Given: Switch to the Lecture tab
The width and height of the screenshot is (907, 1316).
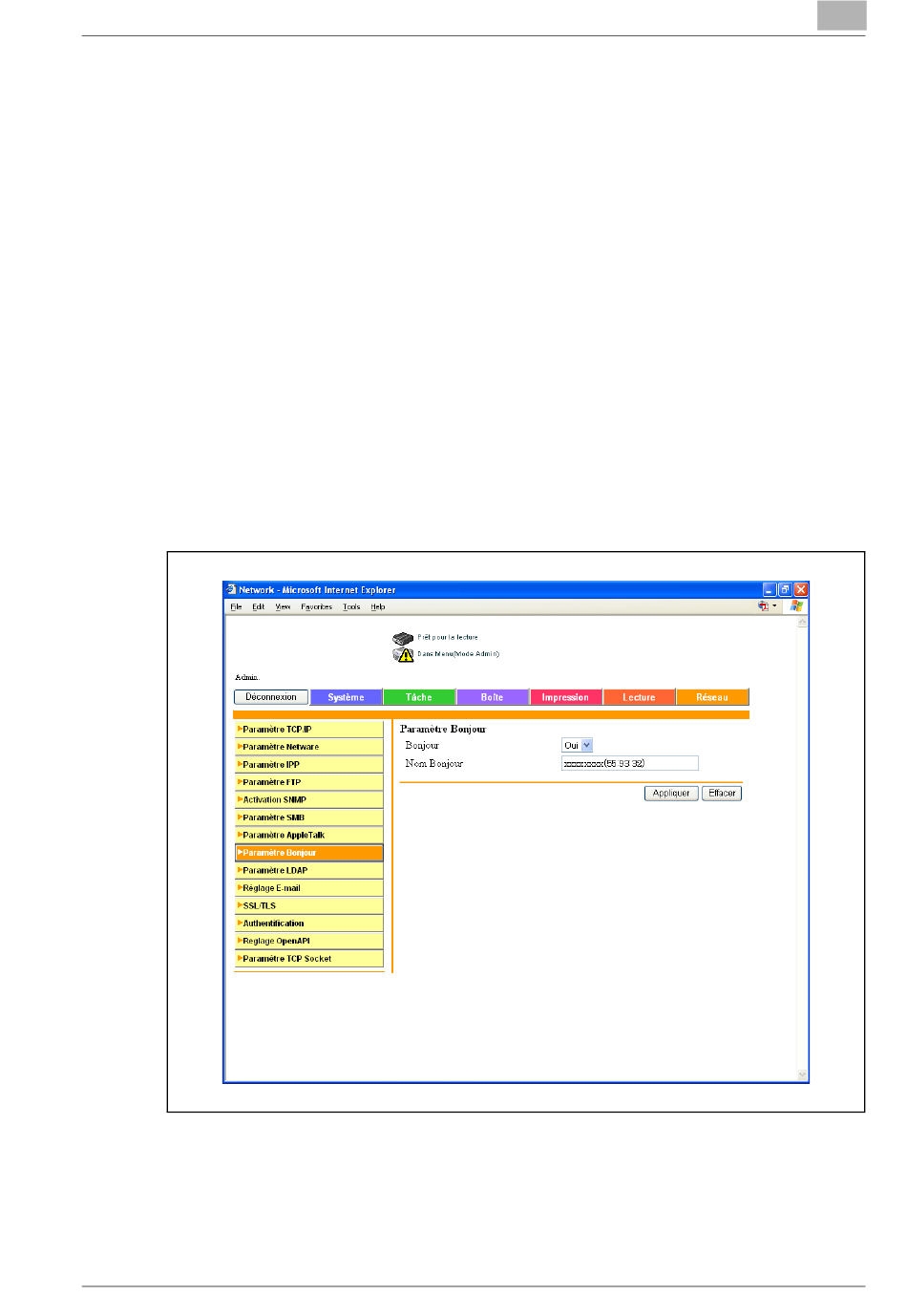Looking at the screenshot, I should tap(640, 698).
